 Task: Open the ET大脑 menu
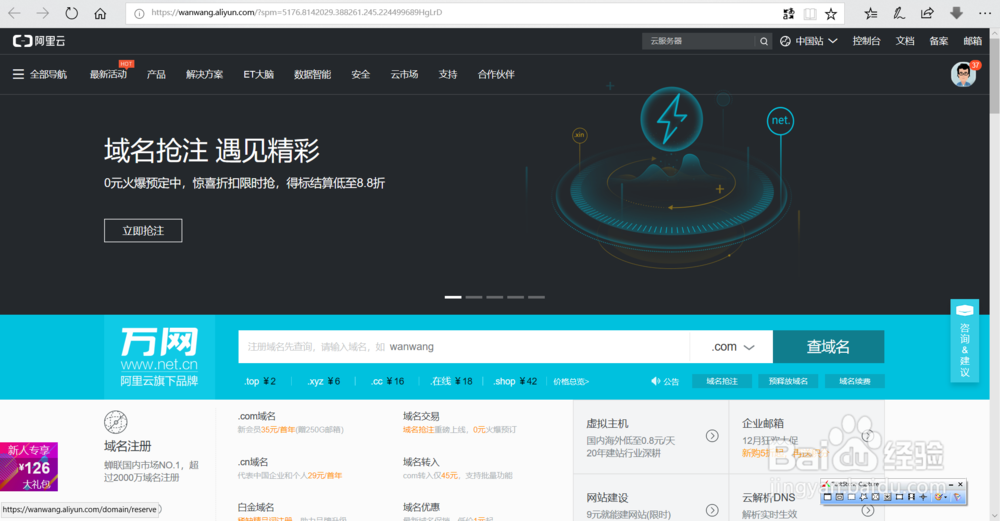tap(258, 75)
